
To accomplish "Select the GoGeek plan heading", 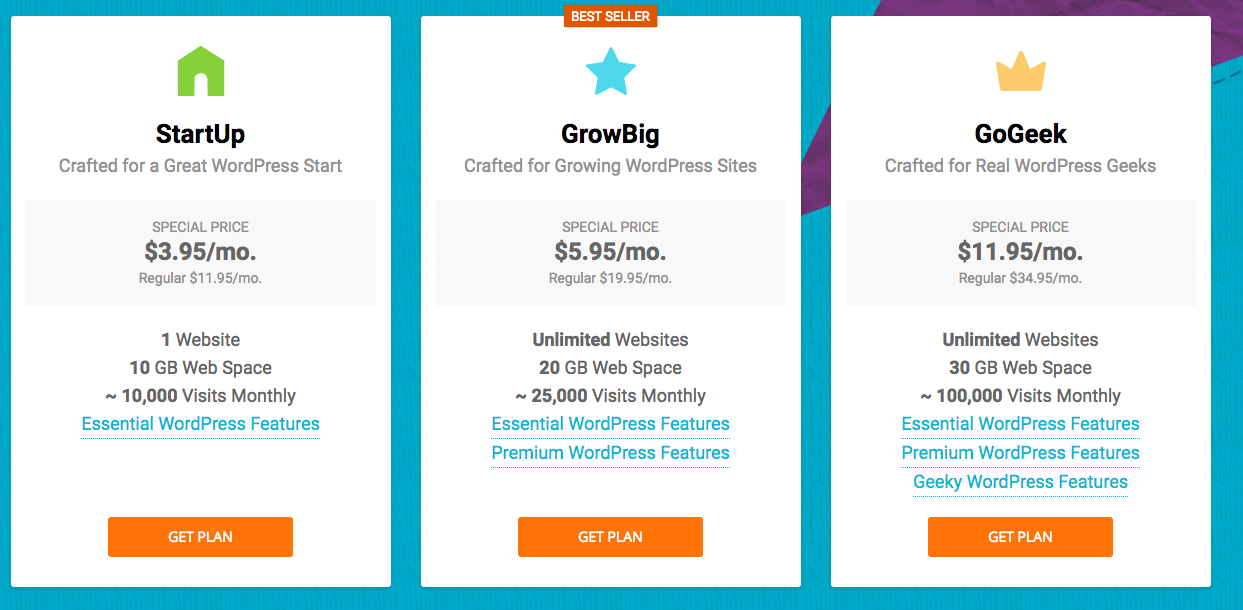I will [x=1021, y=134].
